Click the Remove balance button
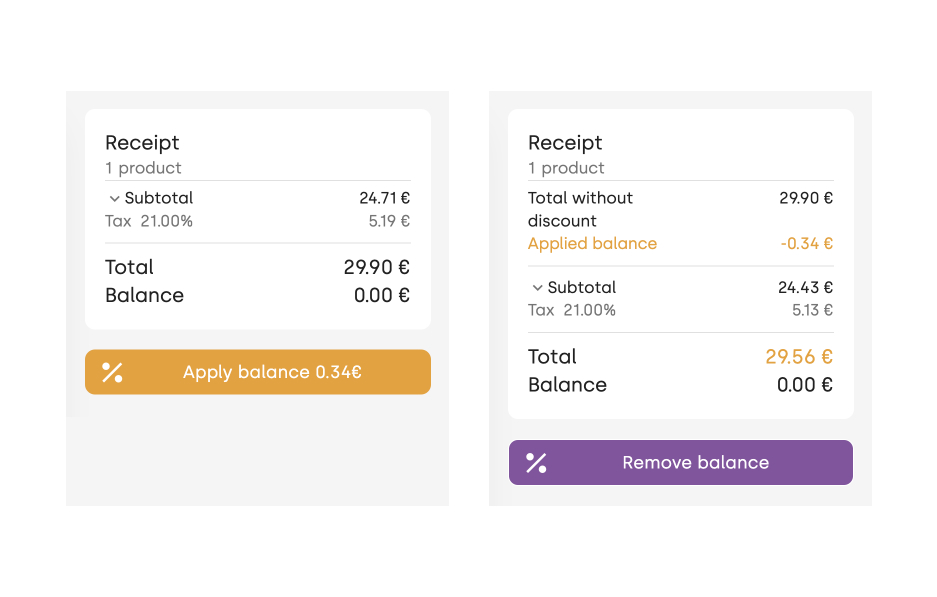937x597 pixels. pos(681,463)
